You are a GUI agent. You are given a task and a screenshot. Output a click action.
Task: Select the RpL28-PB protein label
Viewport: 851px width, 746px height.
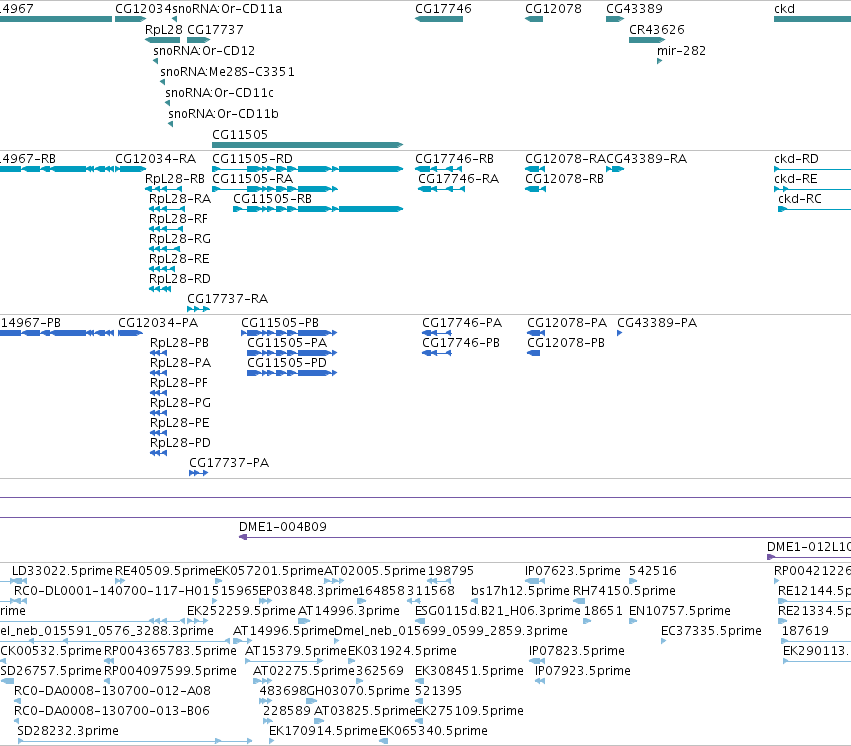(x=180, y=343)
